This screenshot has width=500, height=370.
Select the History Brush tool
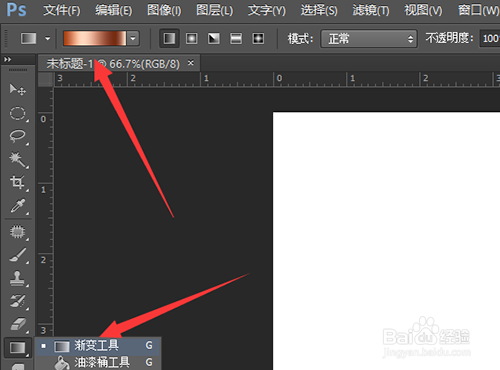coord(17,301)
